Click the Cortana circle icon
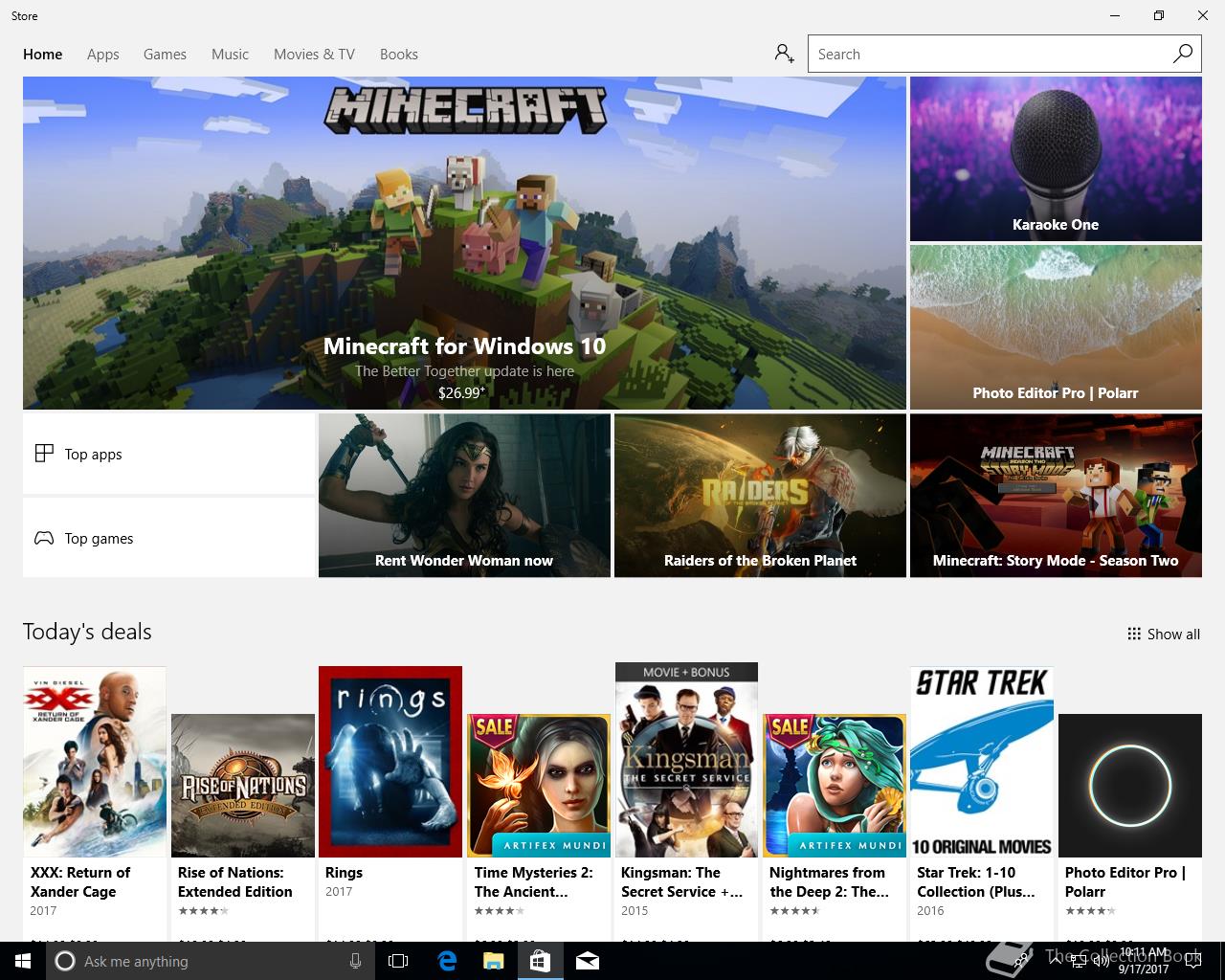 65,961
